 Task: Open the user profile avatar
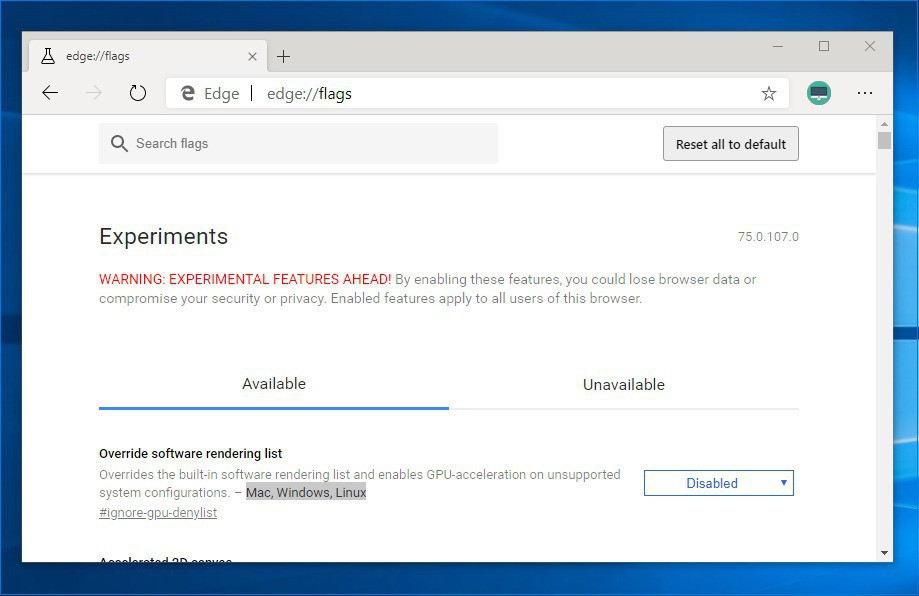818,93
